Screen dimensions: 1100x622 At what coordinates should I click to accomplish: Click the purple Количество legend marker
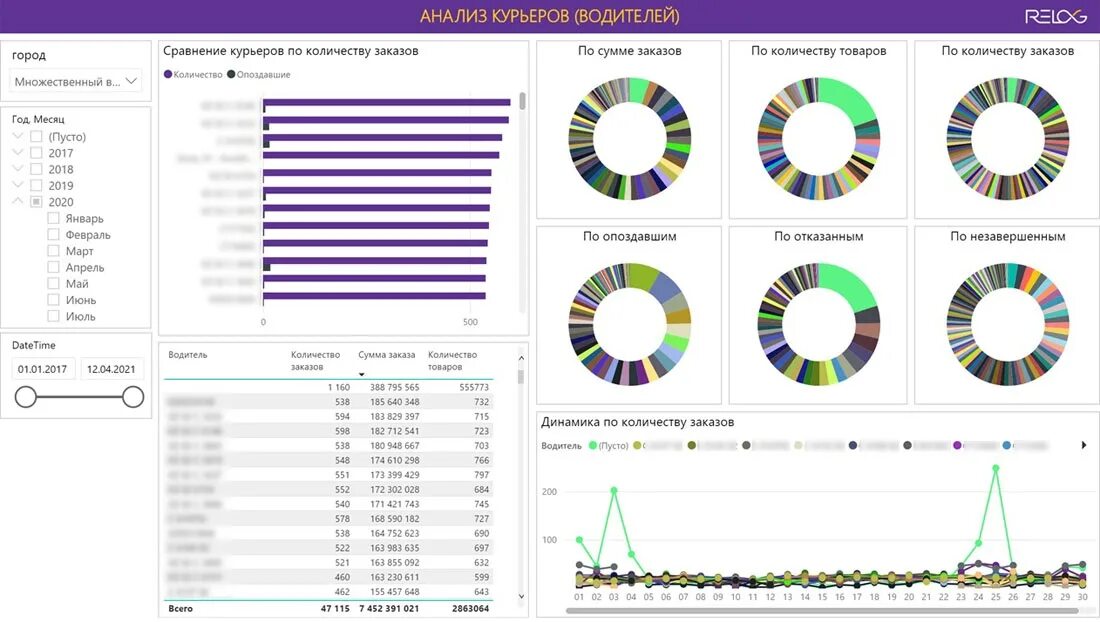pyautogui.click(x=168, y=74)
